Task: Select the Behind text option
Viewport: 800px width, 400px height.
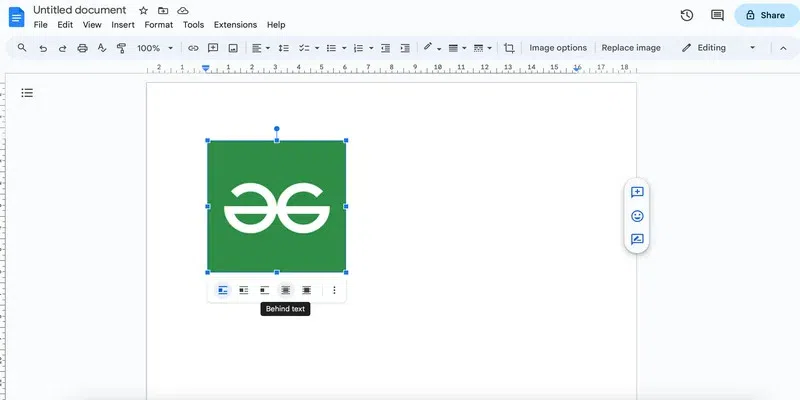Action: click(286, 290)
